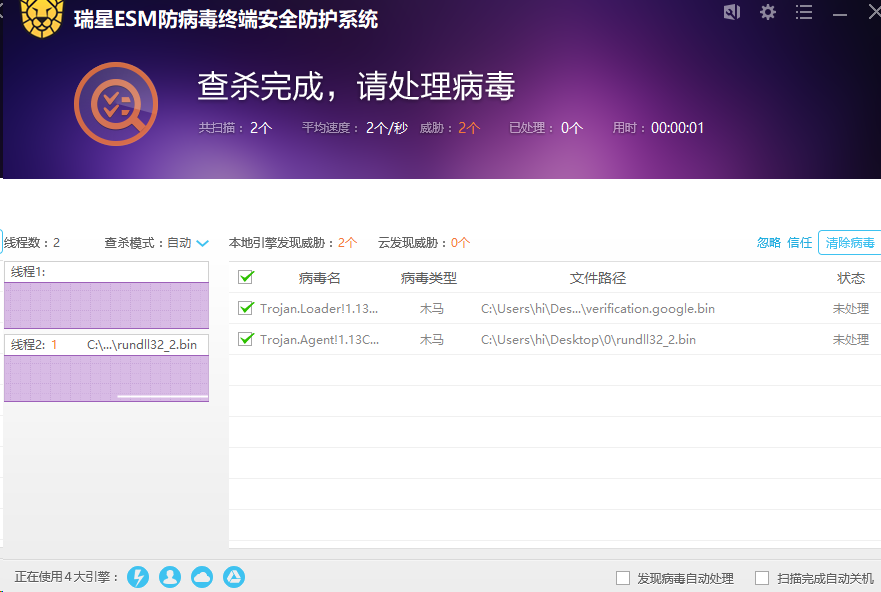The height and width of the screenshot is (592, 881).
Task: Uncheck the Trojan.Agent virus row checkbox
Action: coord(246,339)
